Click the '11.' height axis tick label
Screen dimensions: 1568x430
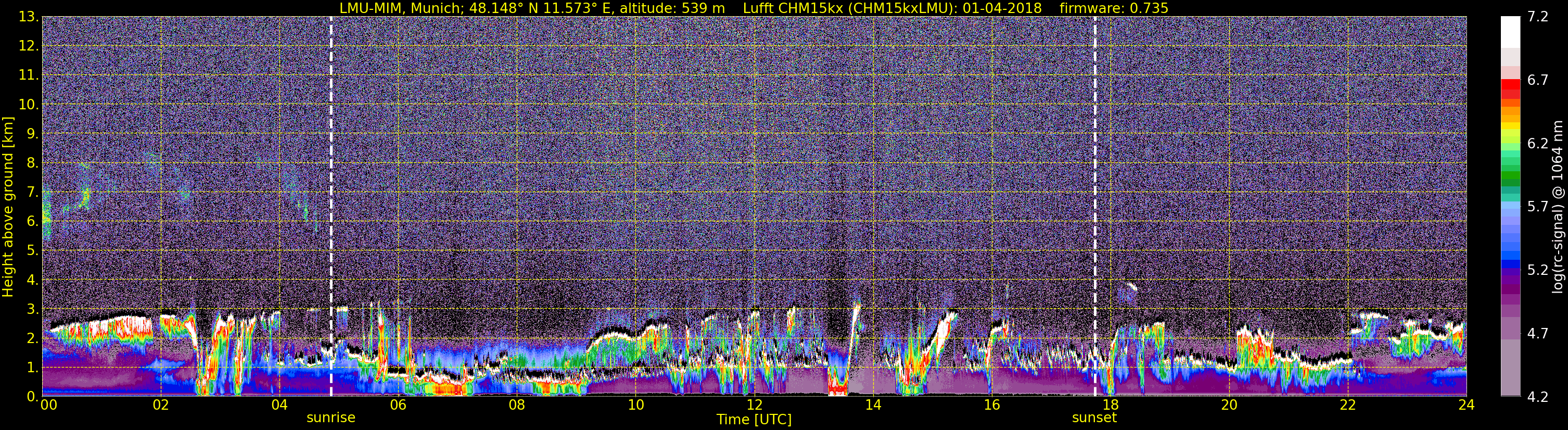[x=29, y=75]
